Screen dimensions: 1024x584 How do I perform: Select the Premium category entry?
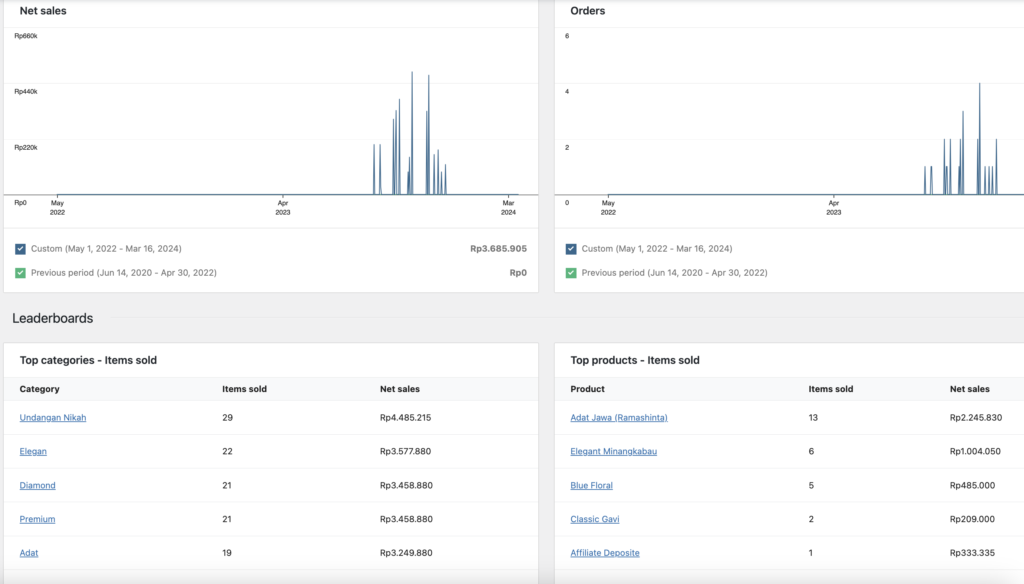(37, 519)
